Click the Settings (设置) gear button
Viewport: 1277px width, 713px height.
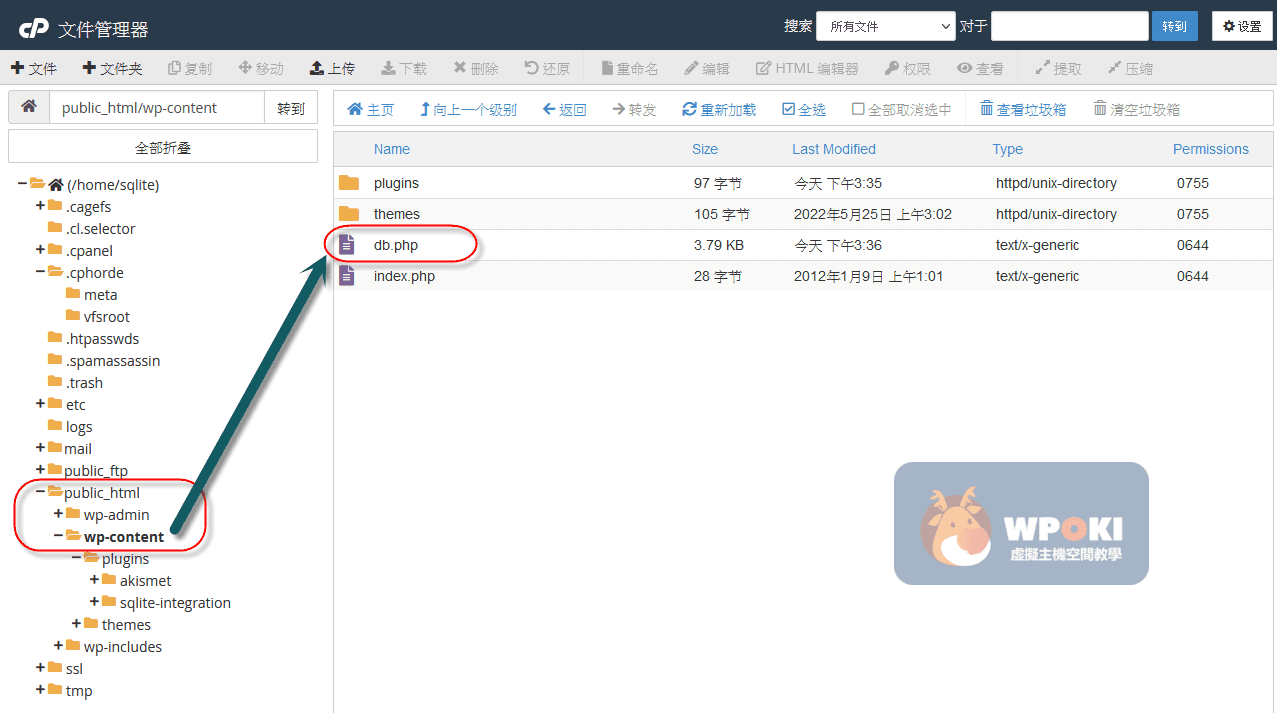tap(1242, 26)
